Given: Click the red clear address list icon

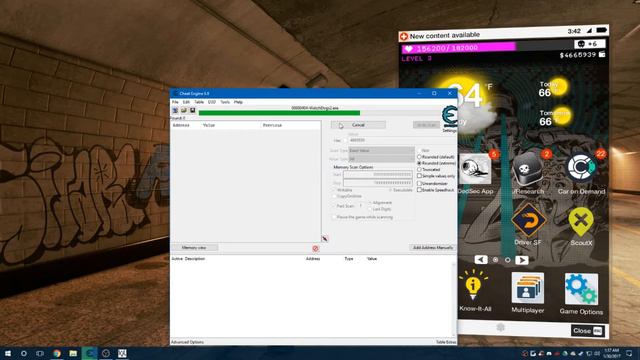Looking at the screenshot, I should [315, 248].
